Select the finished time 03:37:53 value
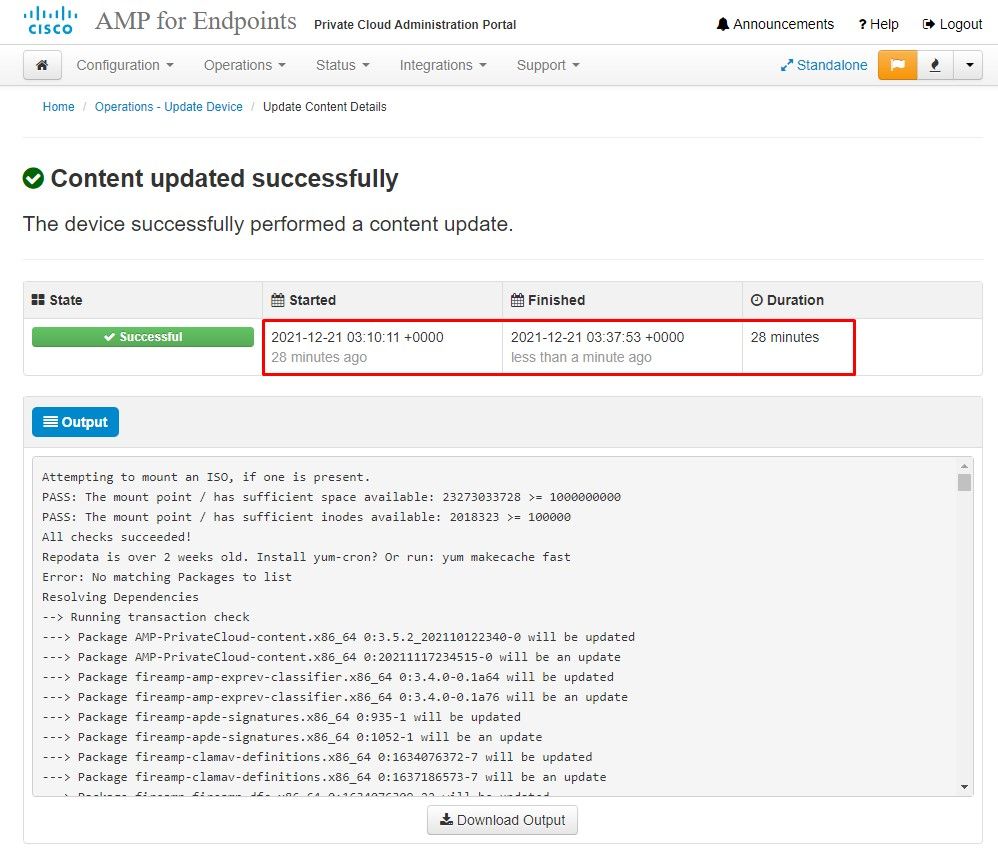This screenshot has width=998, height=862. point(598,337)
